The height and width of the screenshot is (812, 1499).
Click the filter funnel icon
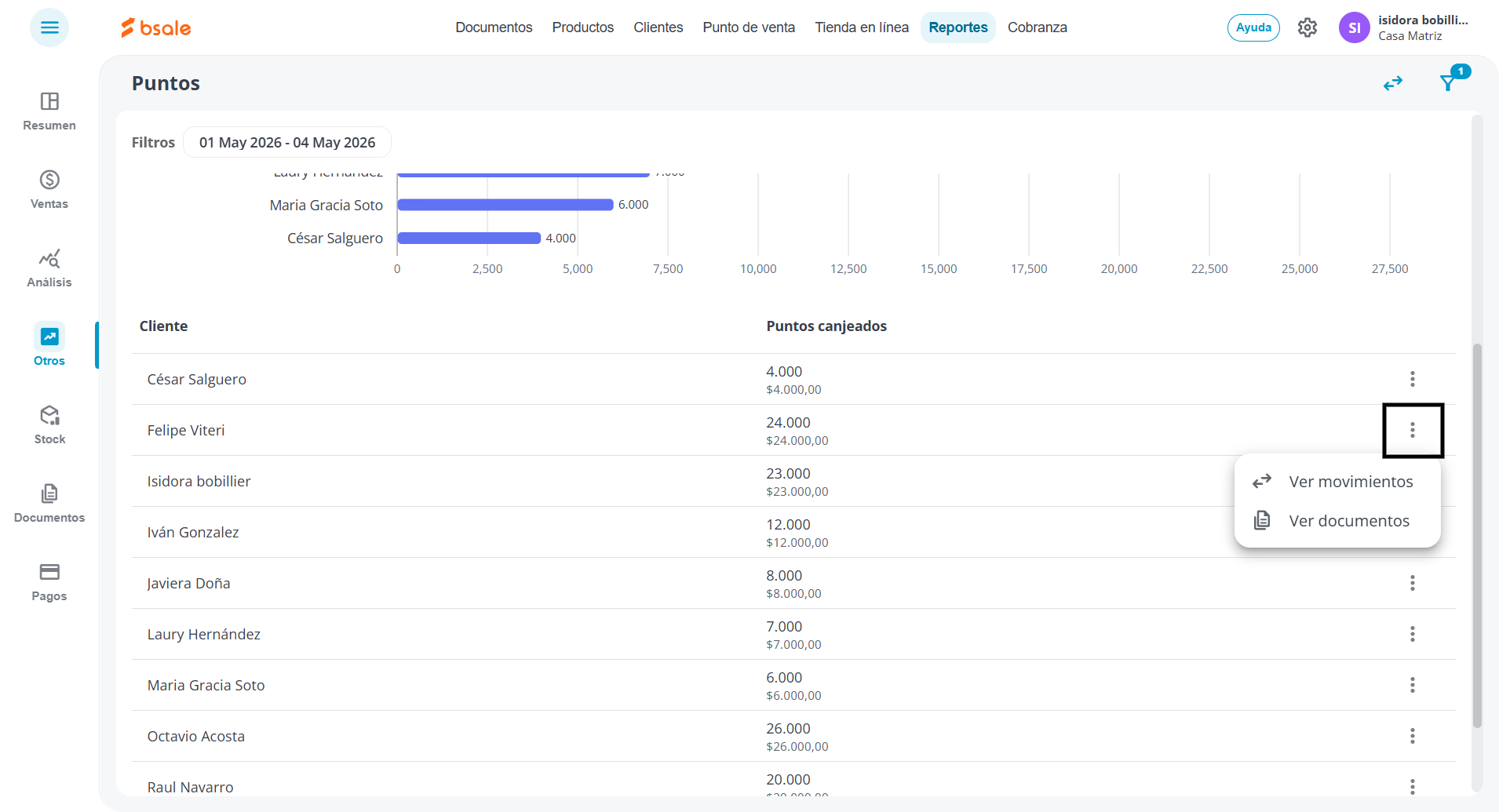pos(1449,82)
